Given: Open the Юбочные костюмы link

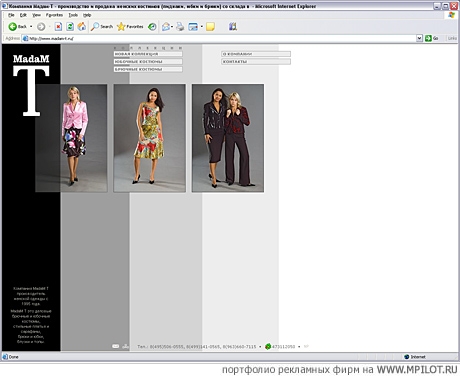Looking at the screenshot, I should (148, 62).
